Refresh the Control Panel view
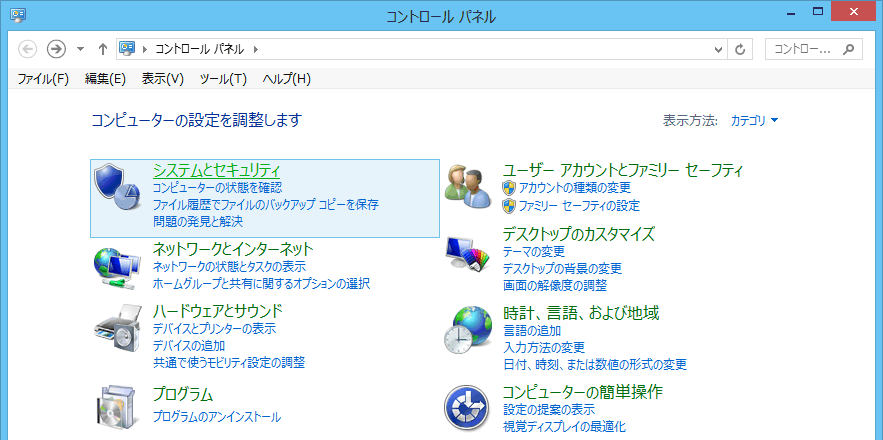883x440 pixels. point(741,50)
